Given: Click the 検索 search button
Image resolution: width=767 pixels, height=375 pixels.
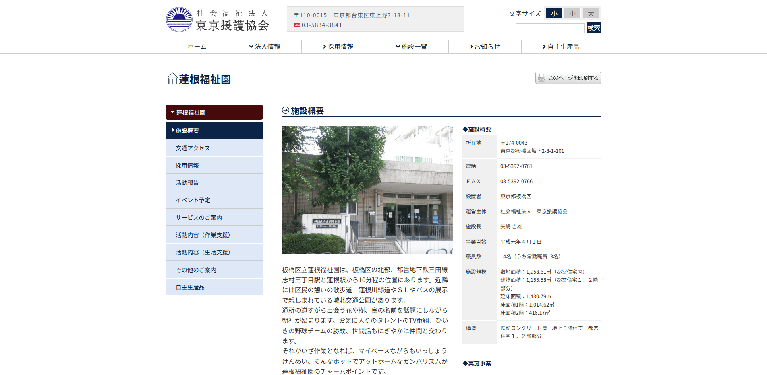Looking at the screenshot, I should click(x=593, y=28).
